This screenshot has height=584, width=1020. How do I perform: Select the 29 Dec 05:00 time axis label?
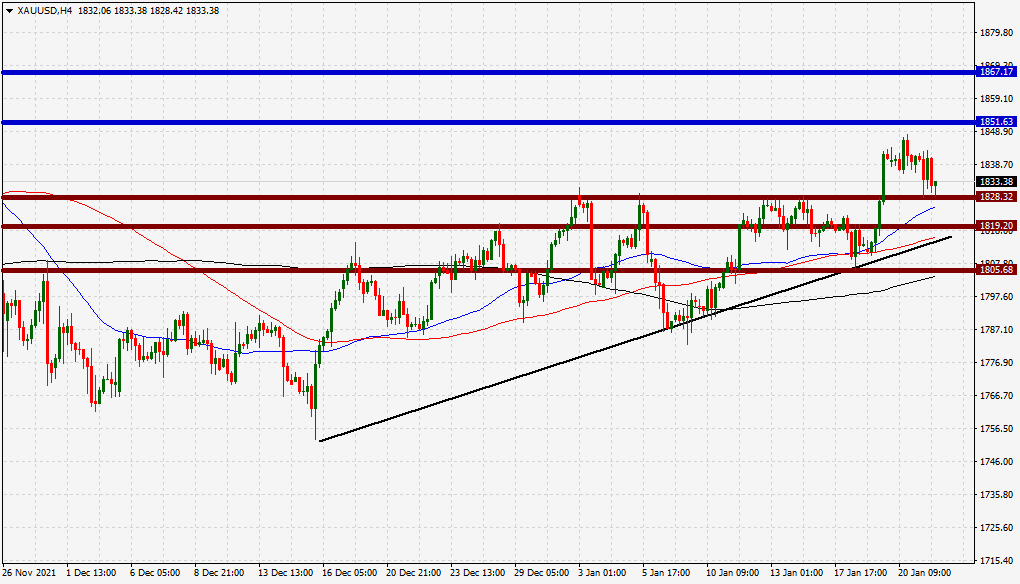coord(542,573)
